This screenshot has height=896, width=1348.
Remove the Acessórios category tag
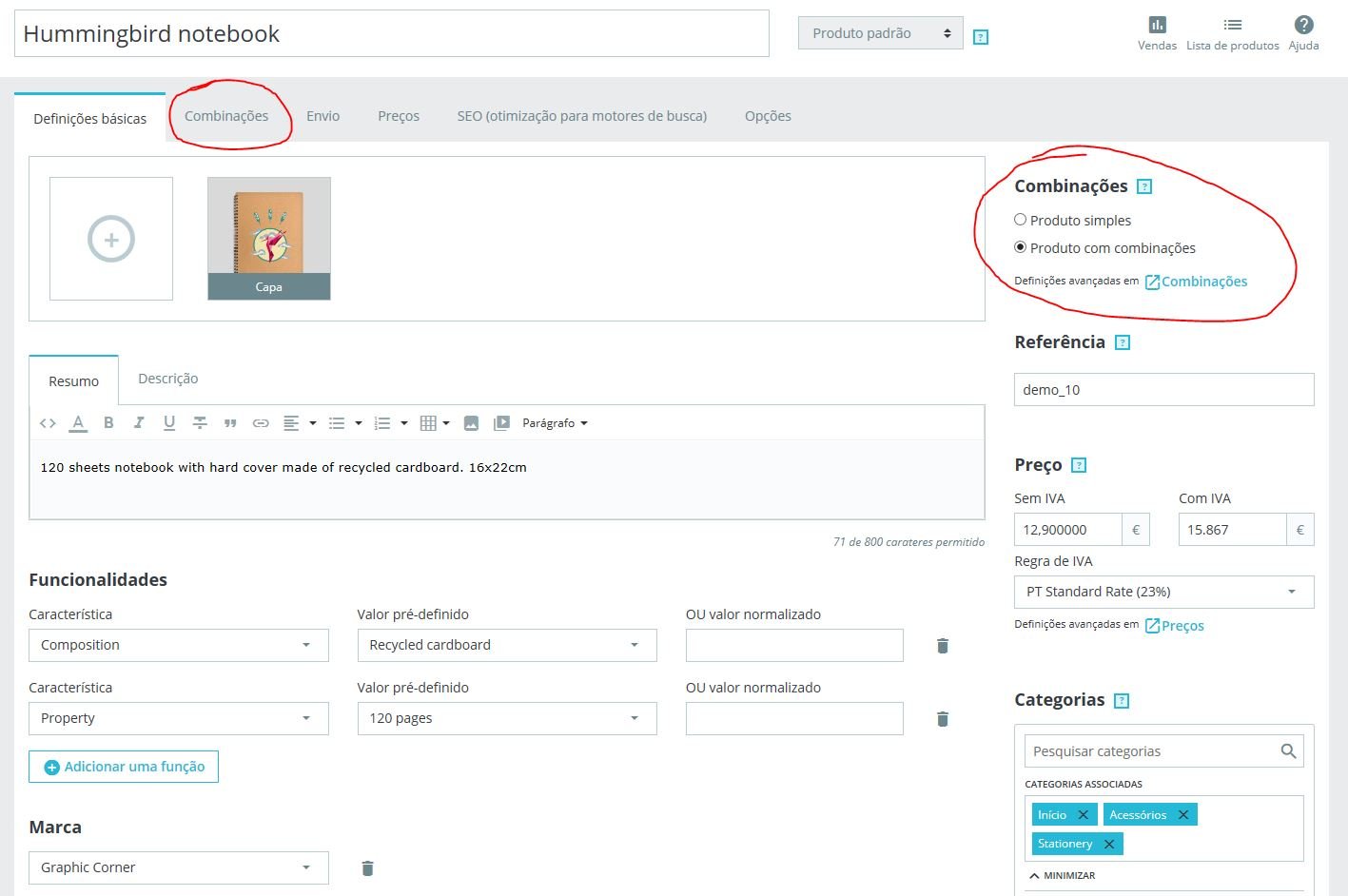pyautogui.click(x=1183, y=814)
